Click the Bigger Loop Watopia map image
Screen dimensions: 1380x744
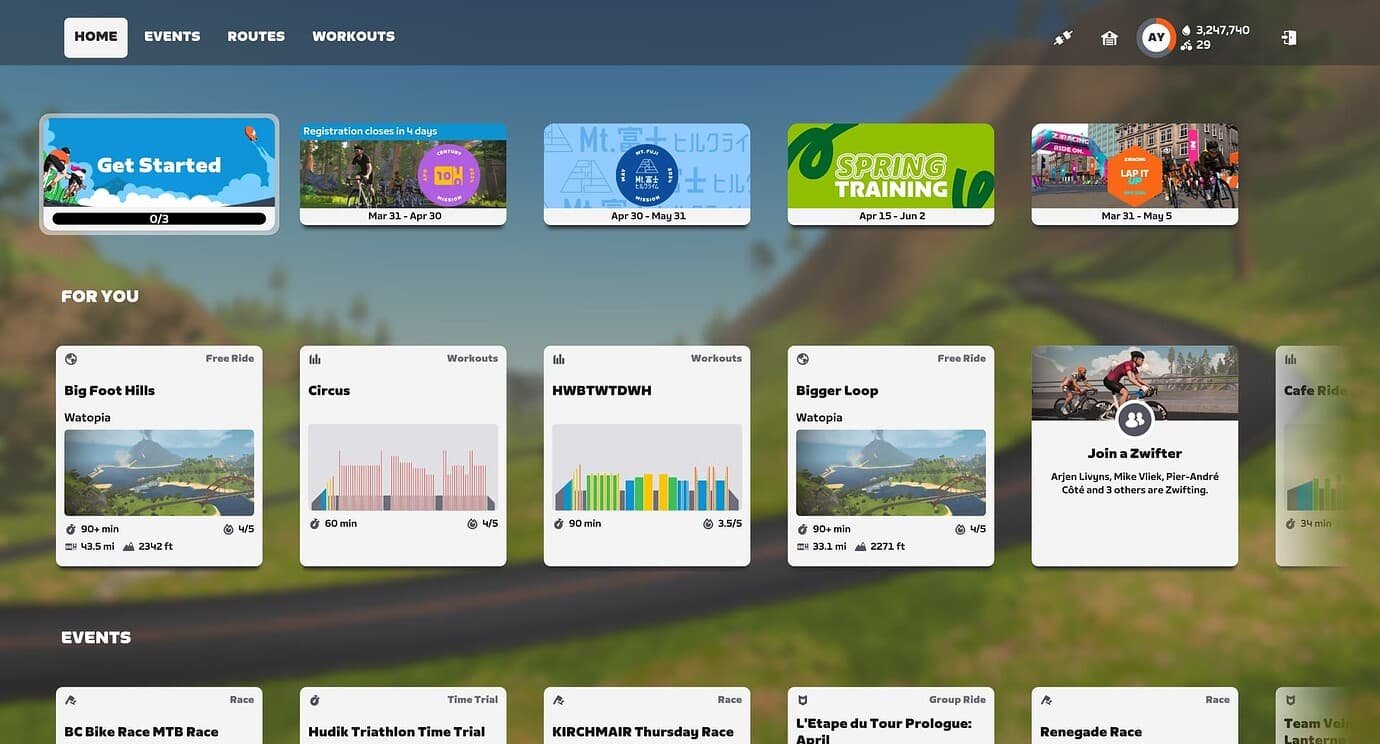tap(891, 472)
